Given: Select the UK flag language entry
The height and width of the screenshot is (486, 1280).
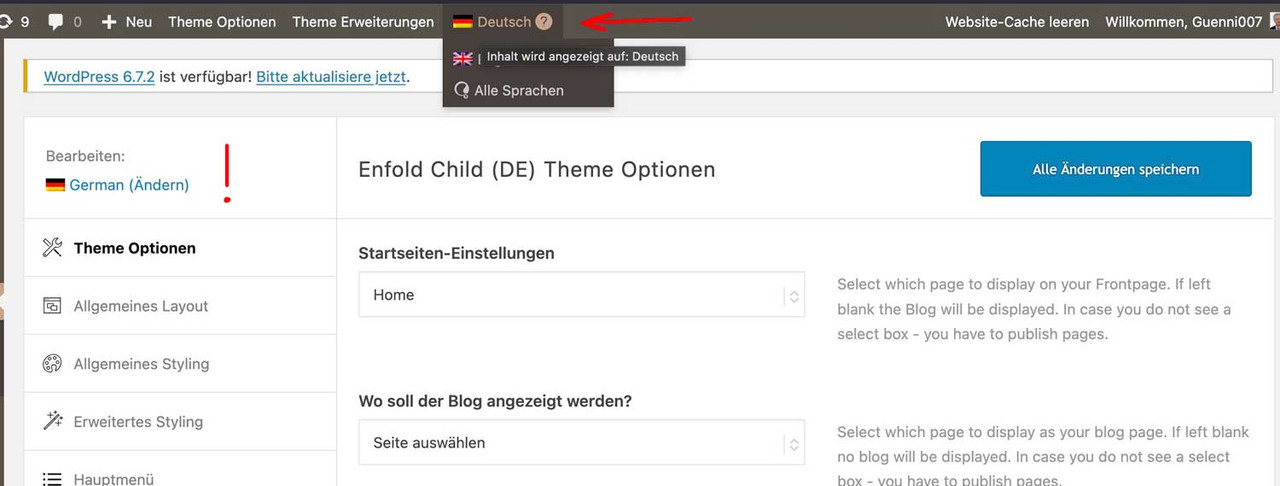Looking at the screenshot, I should [463, 58].
